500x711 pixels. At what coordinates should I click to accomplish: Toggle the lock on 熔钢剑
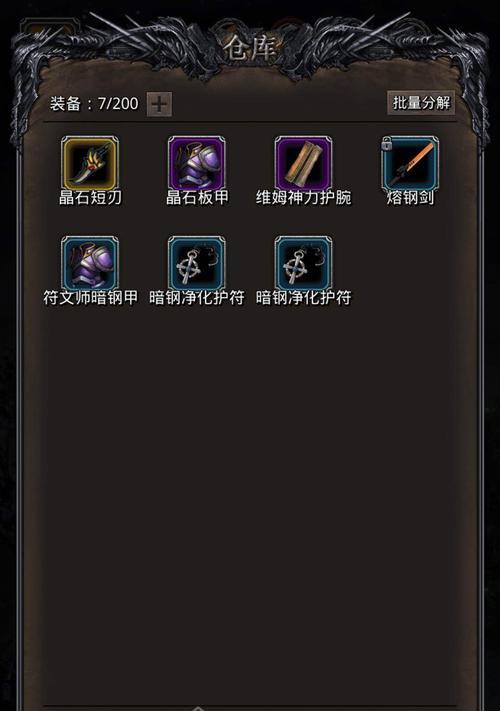pyautogui.click(x=387, y=144)
